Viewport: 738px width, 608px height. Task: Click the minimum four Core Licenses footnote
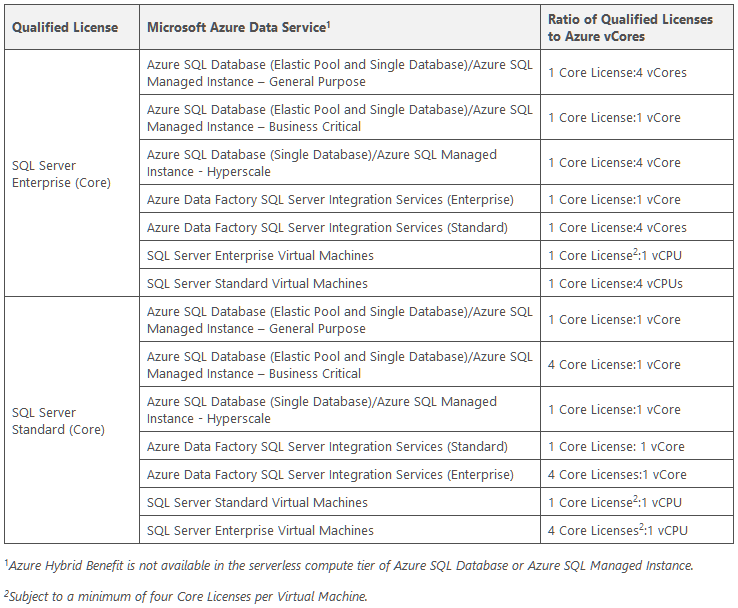click(x=185, y=596)
